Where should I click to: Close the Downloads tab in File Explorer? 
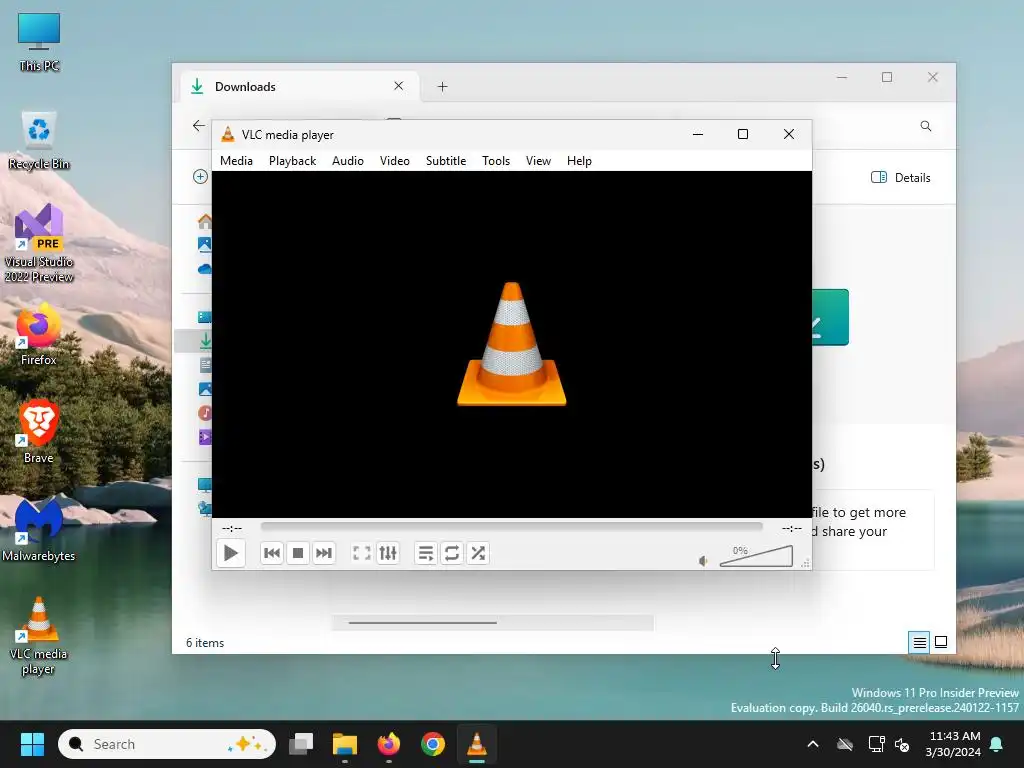398,86
